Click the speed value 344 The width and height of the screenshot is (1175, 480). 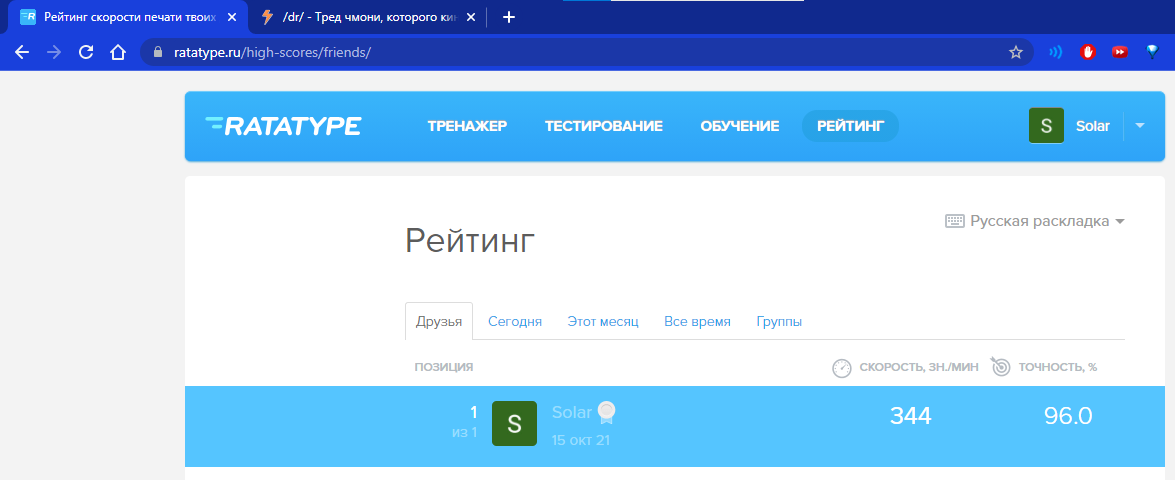910,416
